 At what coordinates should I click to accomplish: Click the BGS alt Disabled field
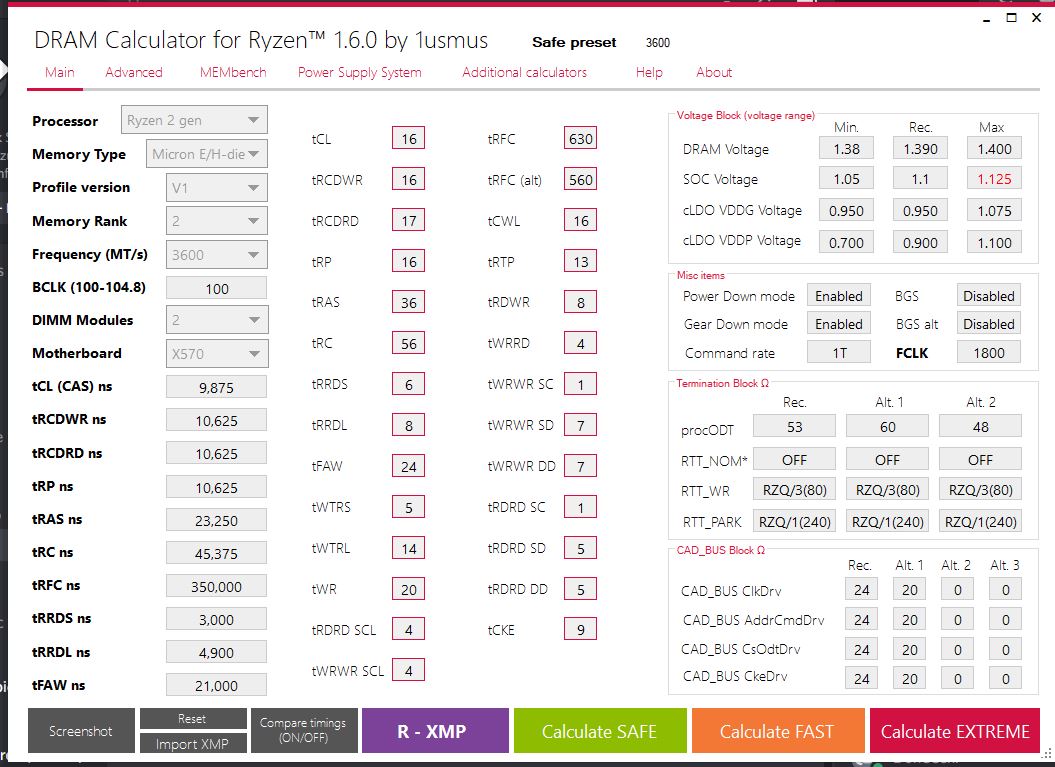coord(988,324)
